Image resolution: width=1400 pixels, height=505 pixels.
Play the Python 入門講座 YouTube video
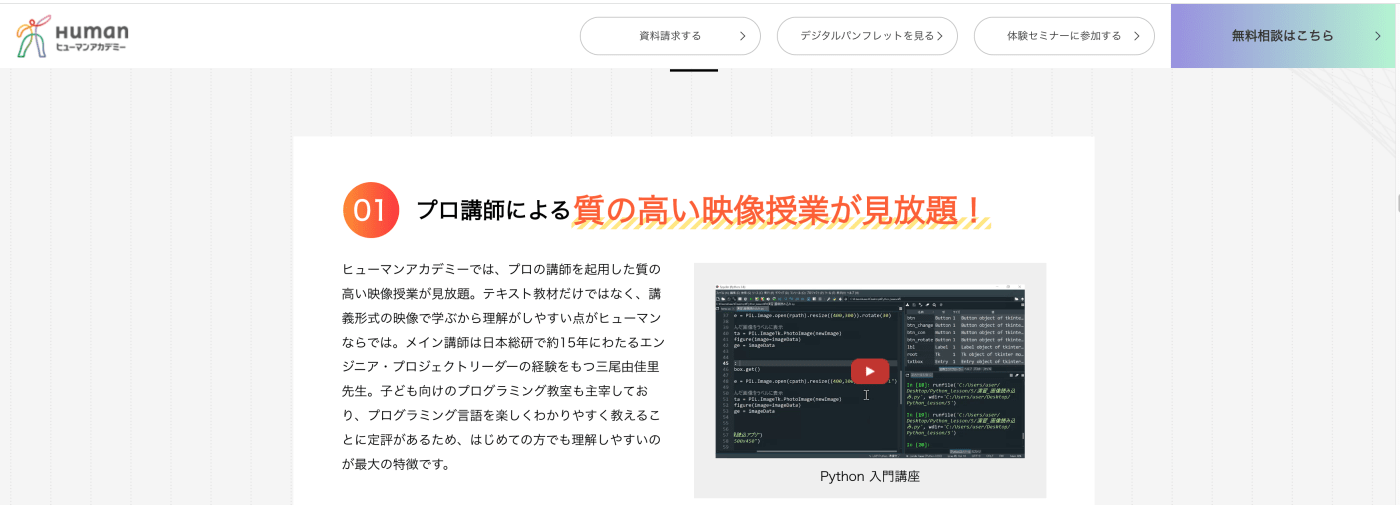(869, 371)
